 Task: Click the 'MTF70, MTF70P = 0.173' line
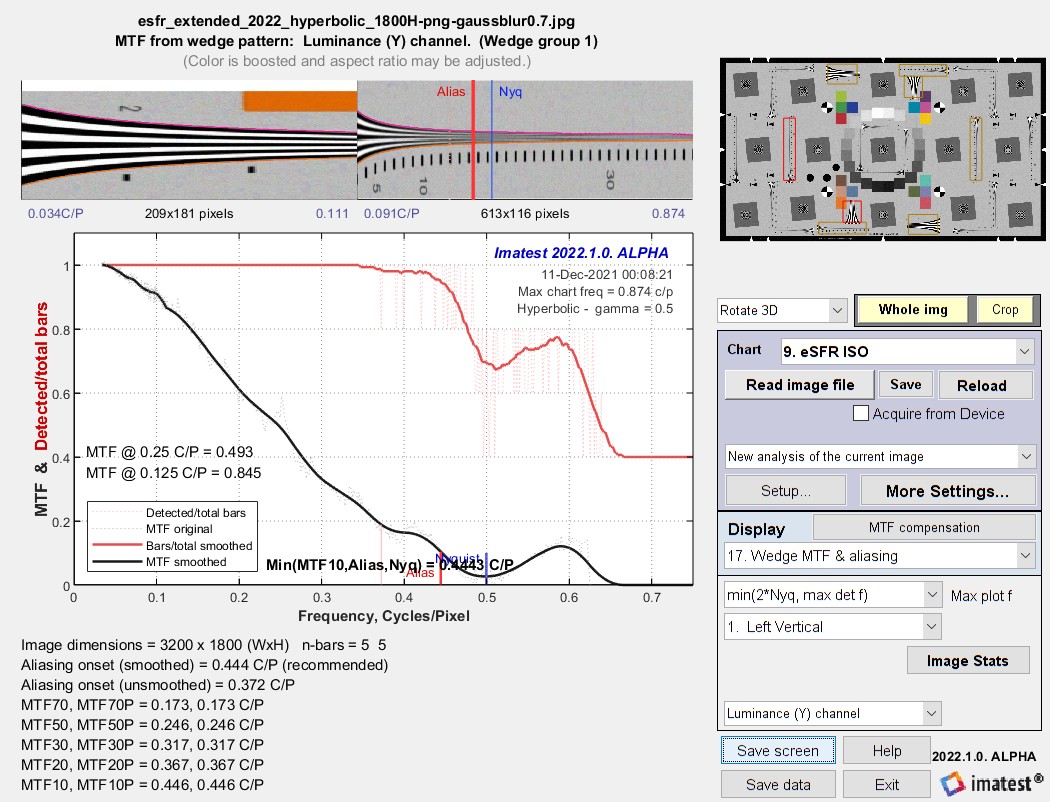coord(142,705)
